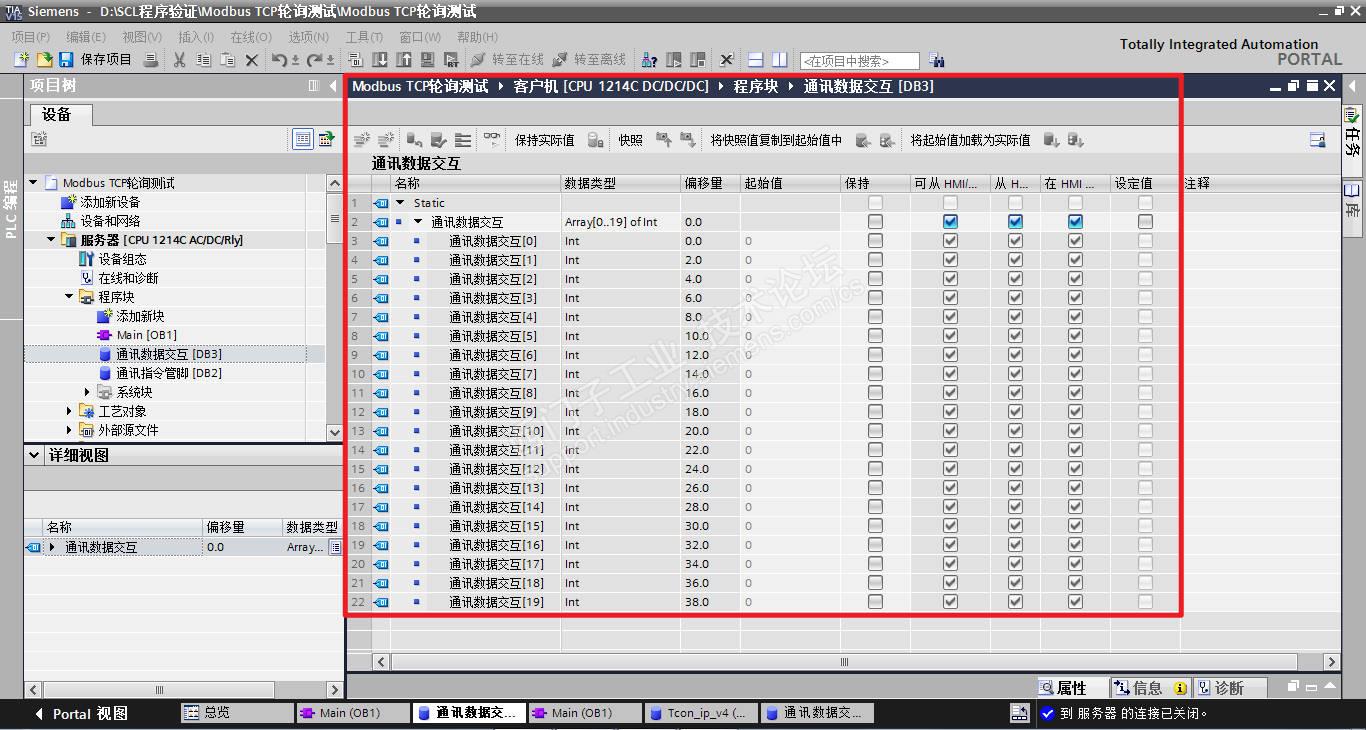Click the project tree vertical scrollbar thumb

coord(335,220)
